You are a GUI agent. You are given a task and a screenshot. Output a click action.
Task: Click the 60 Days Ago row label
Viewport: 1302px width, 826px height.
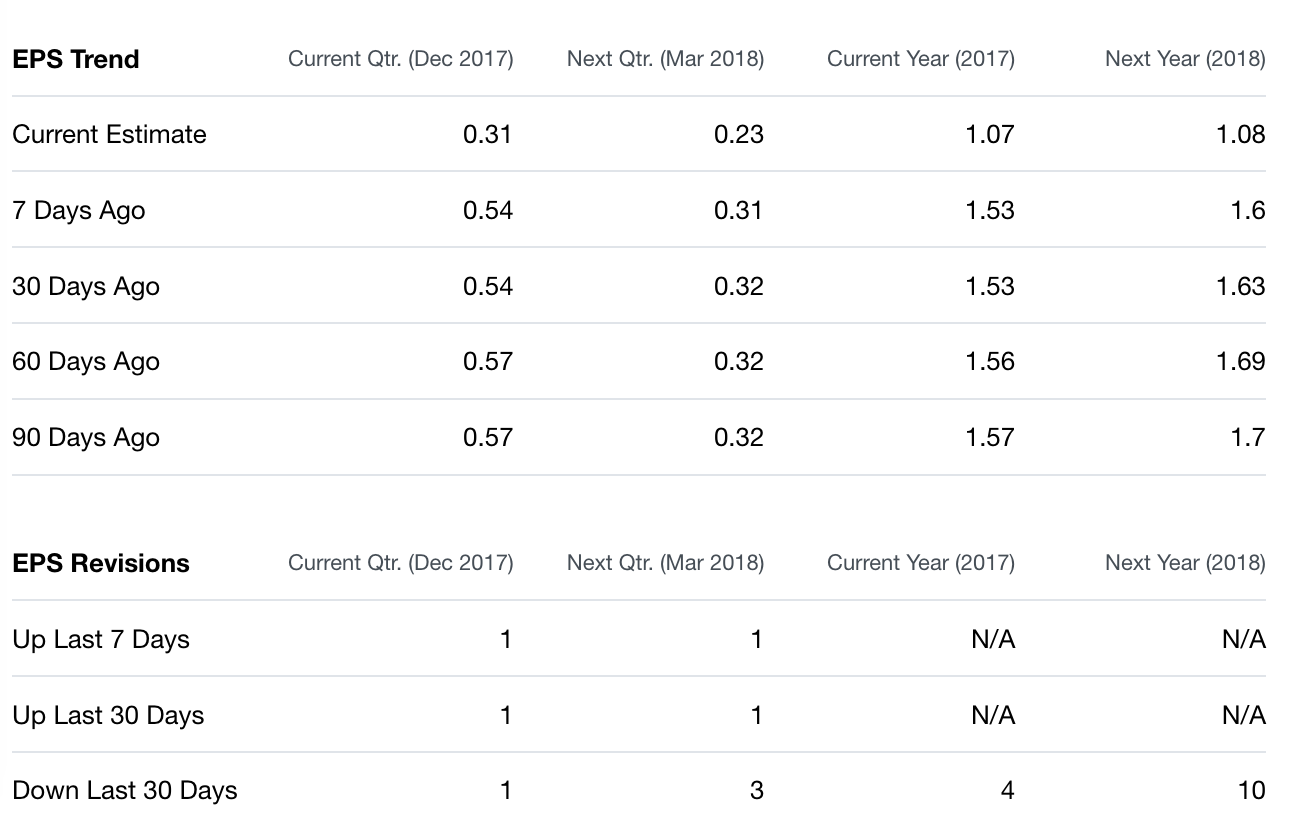point(86,361)
